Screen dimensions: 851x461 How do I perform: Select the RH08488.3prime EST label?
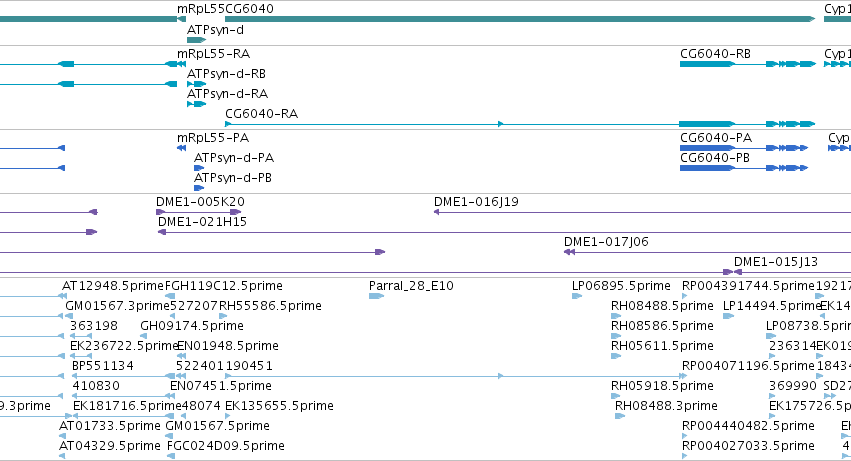[x=666, y=407]
